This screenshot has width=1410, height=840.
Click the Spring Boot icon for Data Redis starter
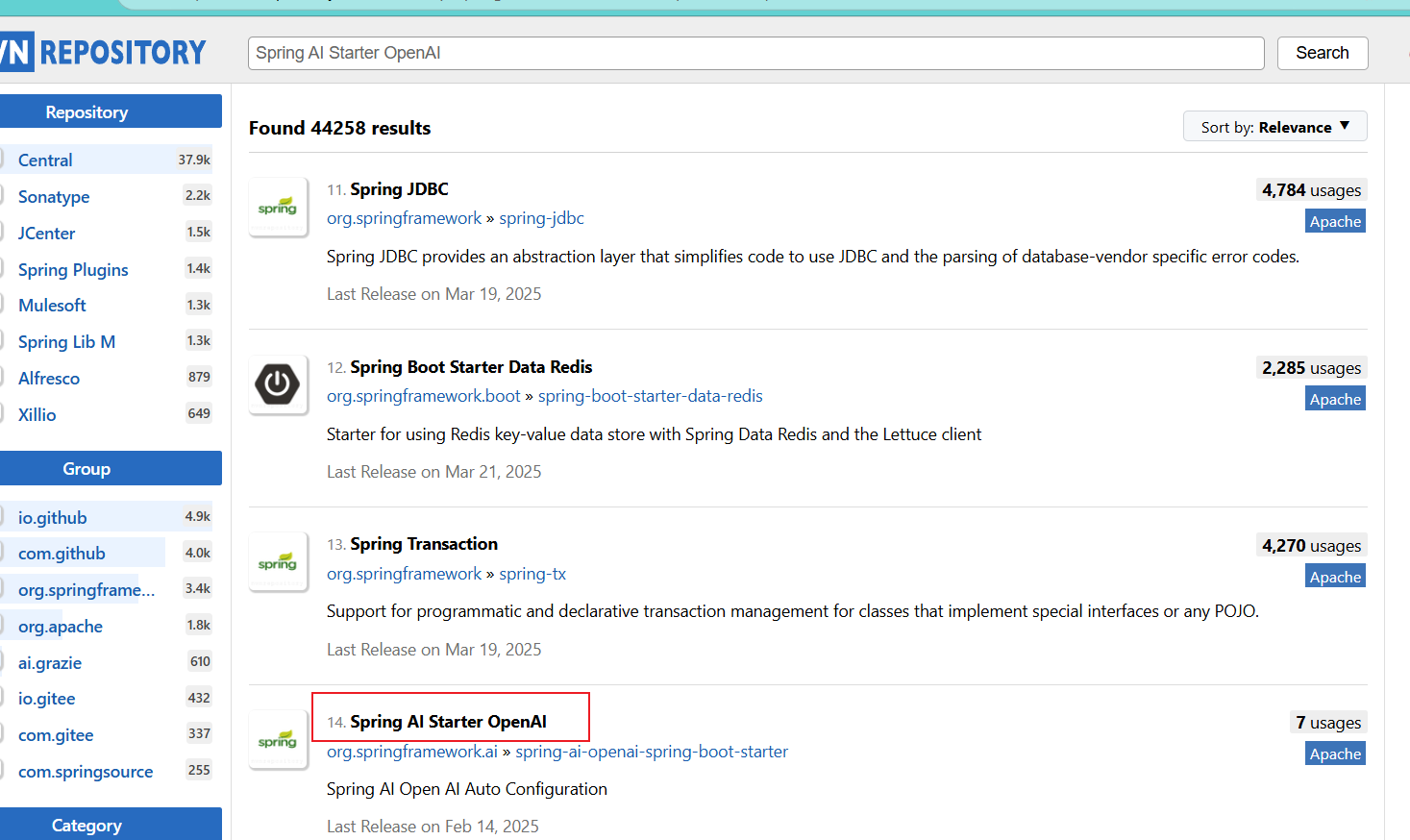[278, 383]
